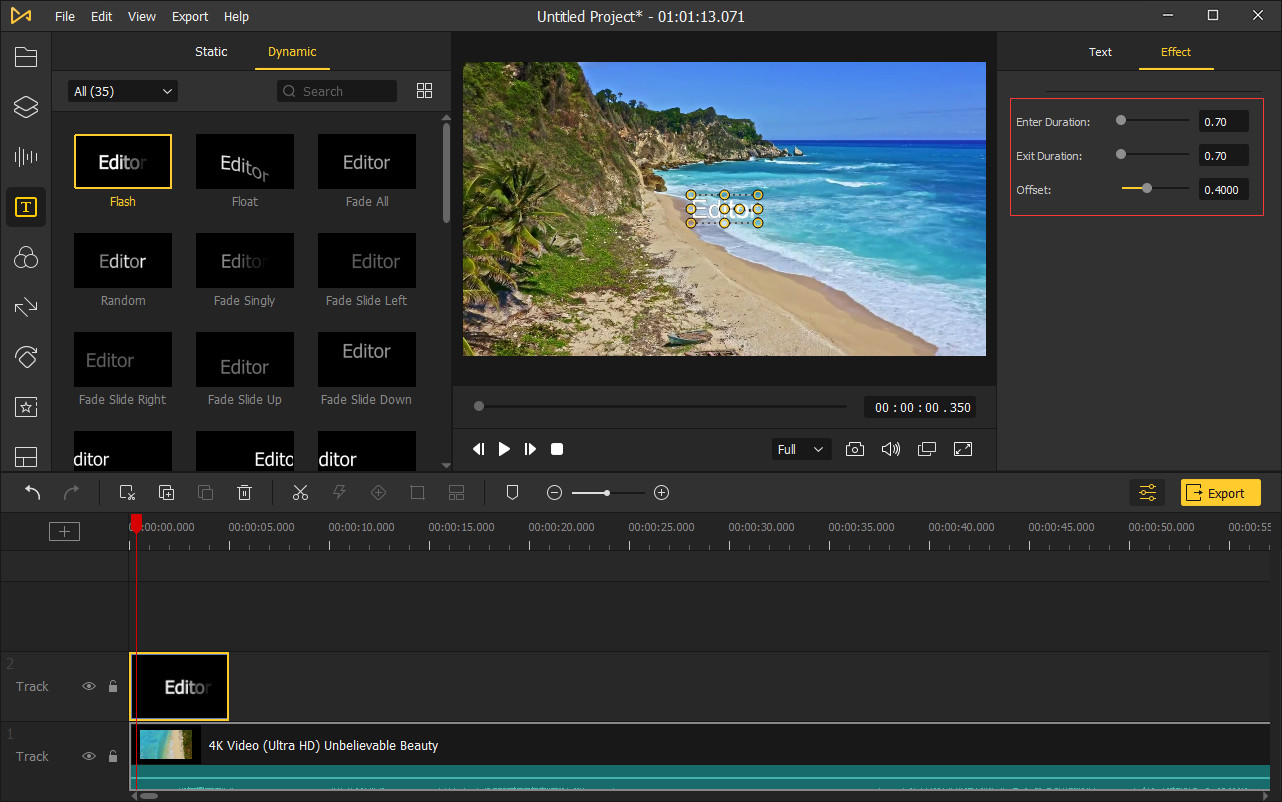
Task: Hide Track 2 using its eye icon
Action: [89, 686]
